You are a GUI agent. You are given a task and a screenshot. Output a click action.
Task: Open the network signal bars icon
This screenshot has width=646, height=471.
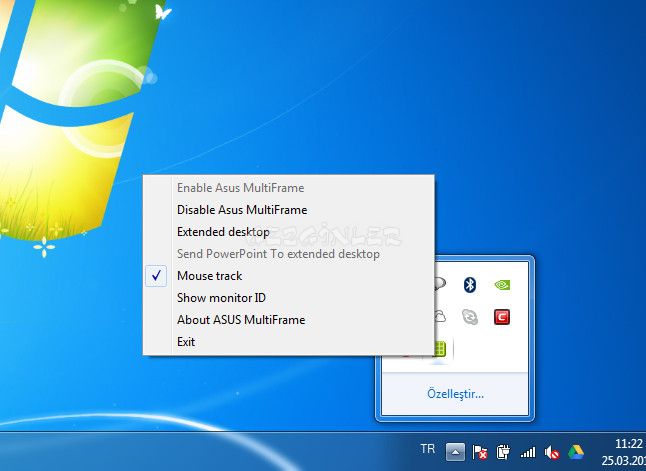pyautogui.click(x=527, y=452)
